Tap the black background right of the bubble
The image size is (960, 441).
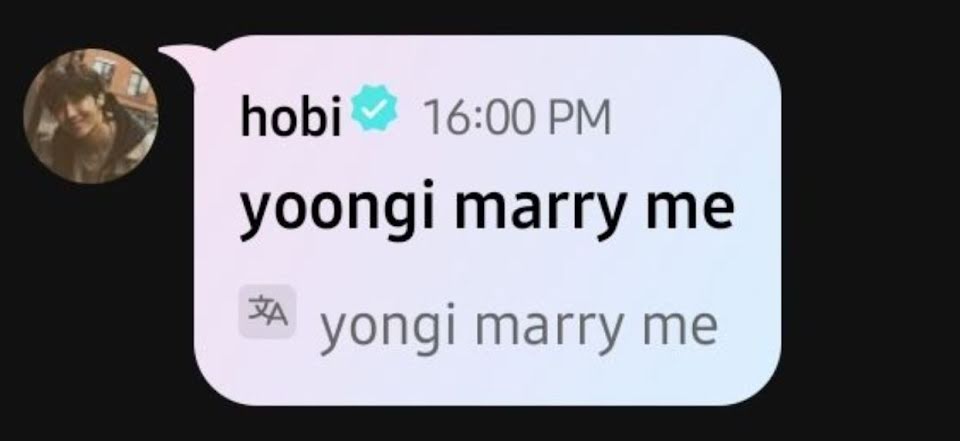[x=869, y=220]
